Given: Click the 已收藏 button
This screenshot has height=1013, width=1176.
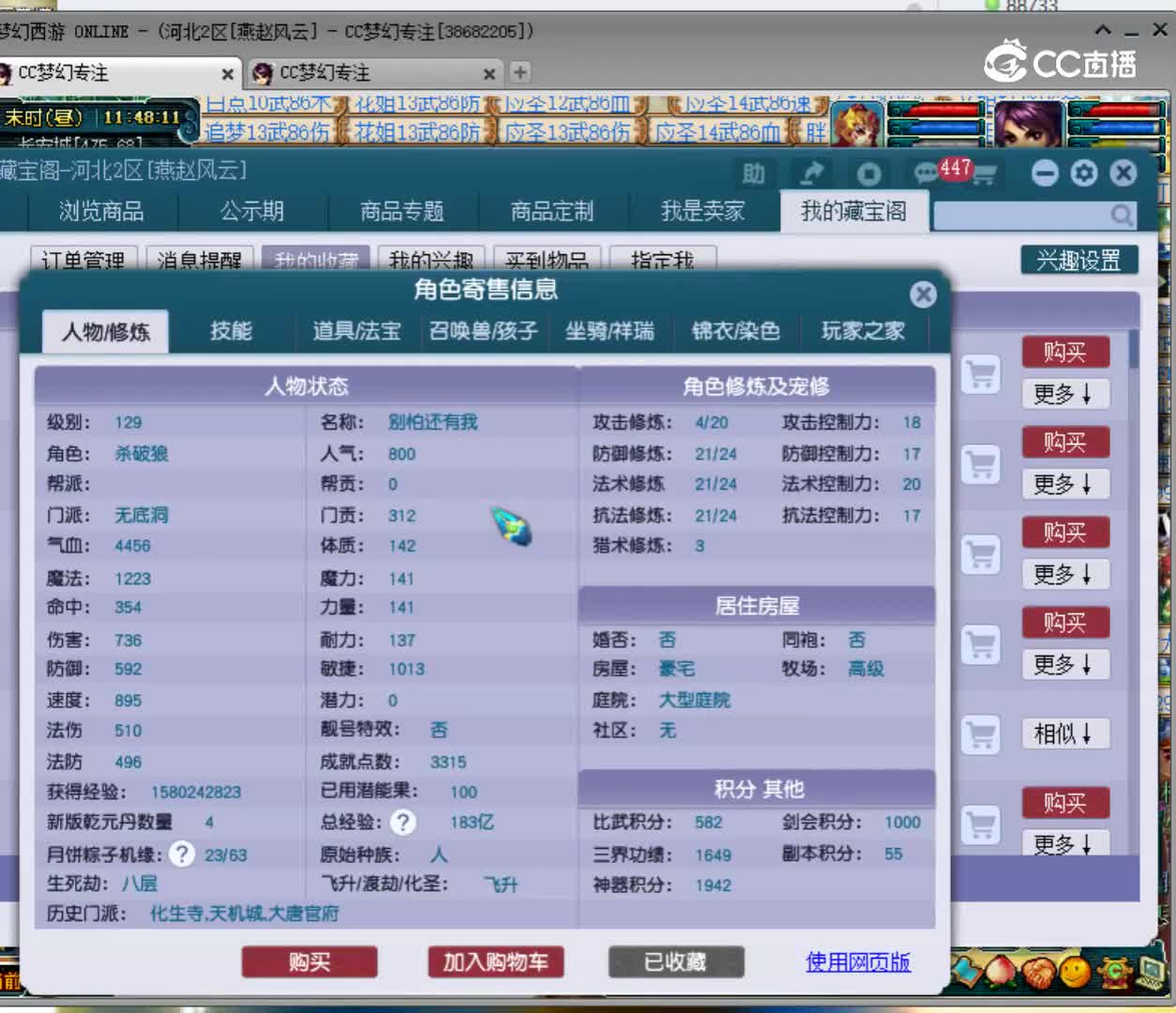Looking at the screenshot, I should pos(676,962).
